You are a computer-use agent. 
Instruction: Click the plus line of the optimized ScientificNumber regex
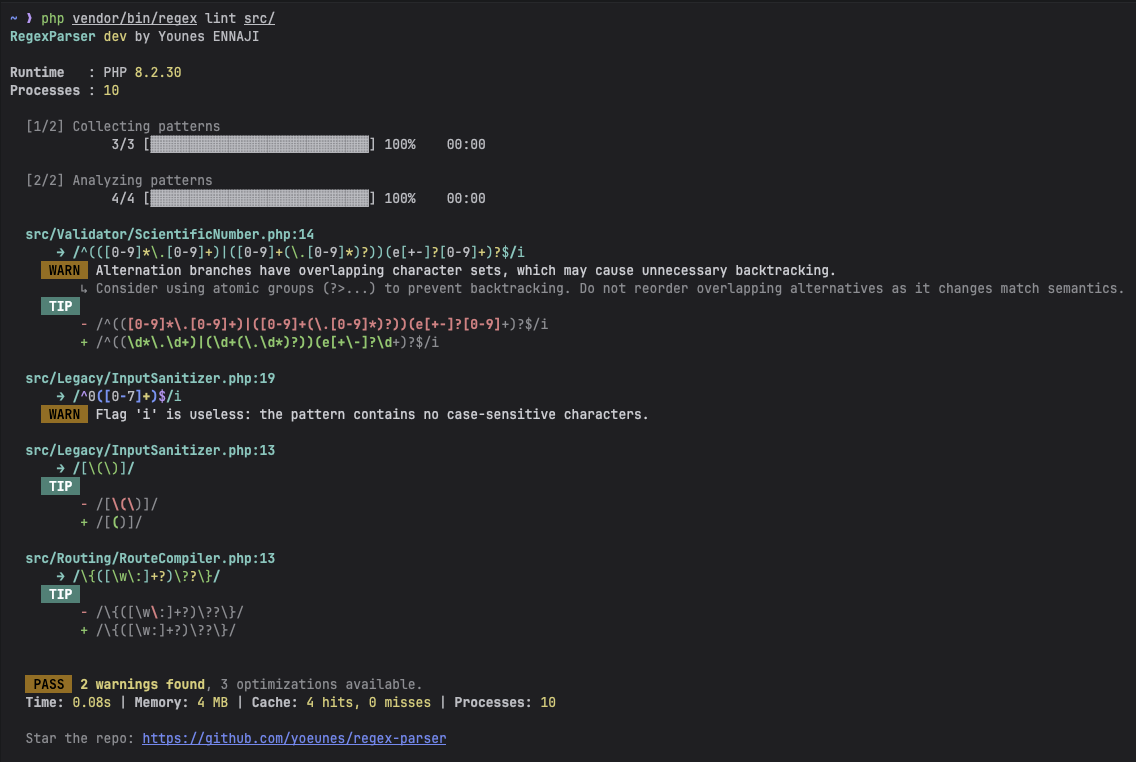coord(260,342)
